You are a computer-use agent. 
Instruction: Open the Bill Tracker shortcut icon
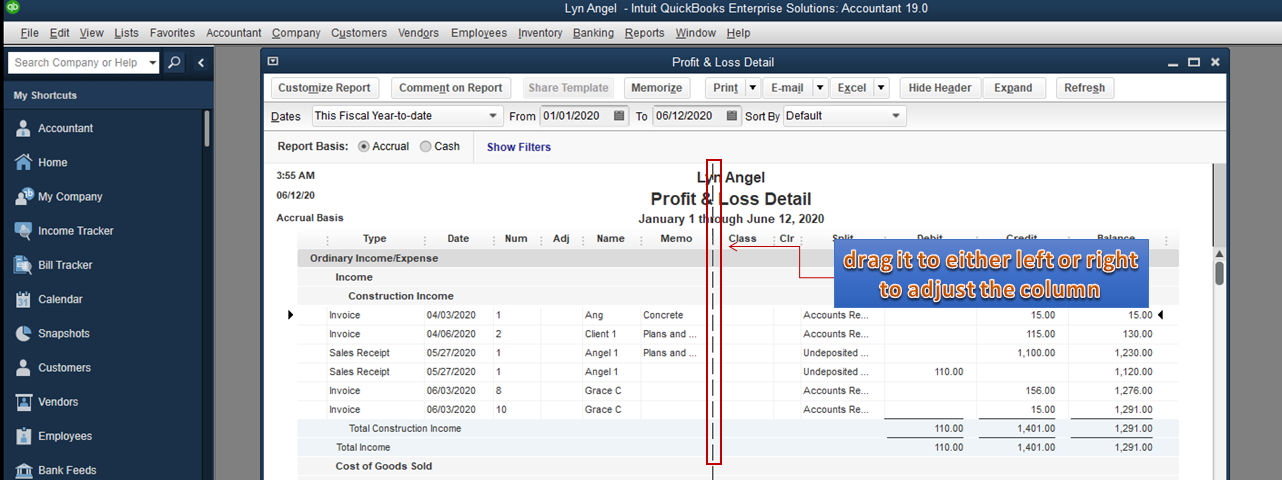pyautogui.click(x=24, y=265)
